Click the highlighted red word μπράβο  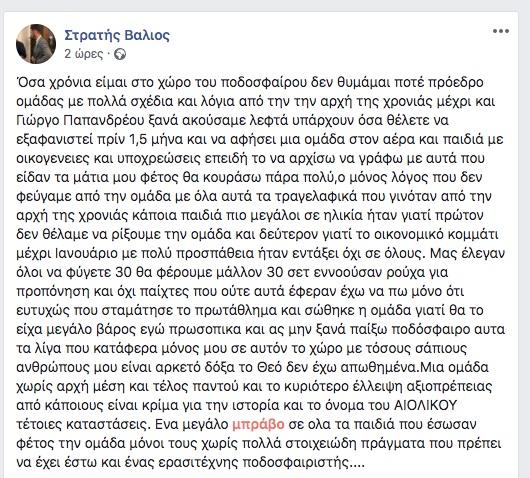(259, 424)
